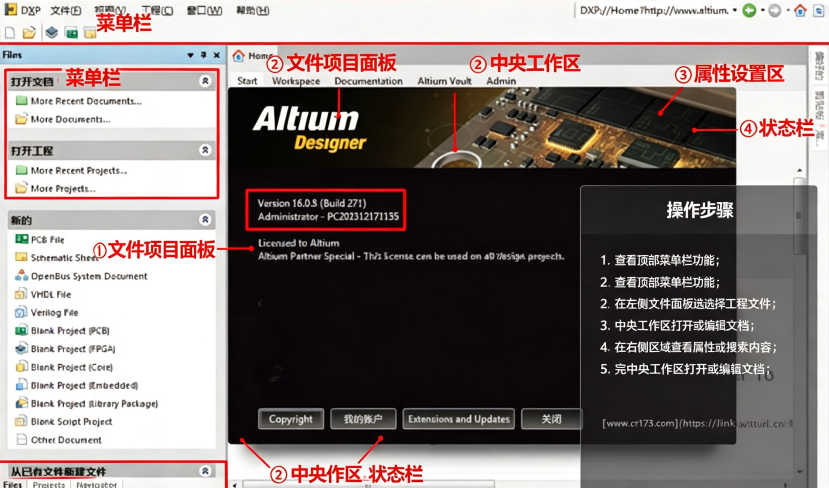The height and width of the screenshot is (488, 829).
Task: Switch to the Start tab
Action: pos(247,81)
